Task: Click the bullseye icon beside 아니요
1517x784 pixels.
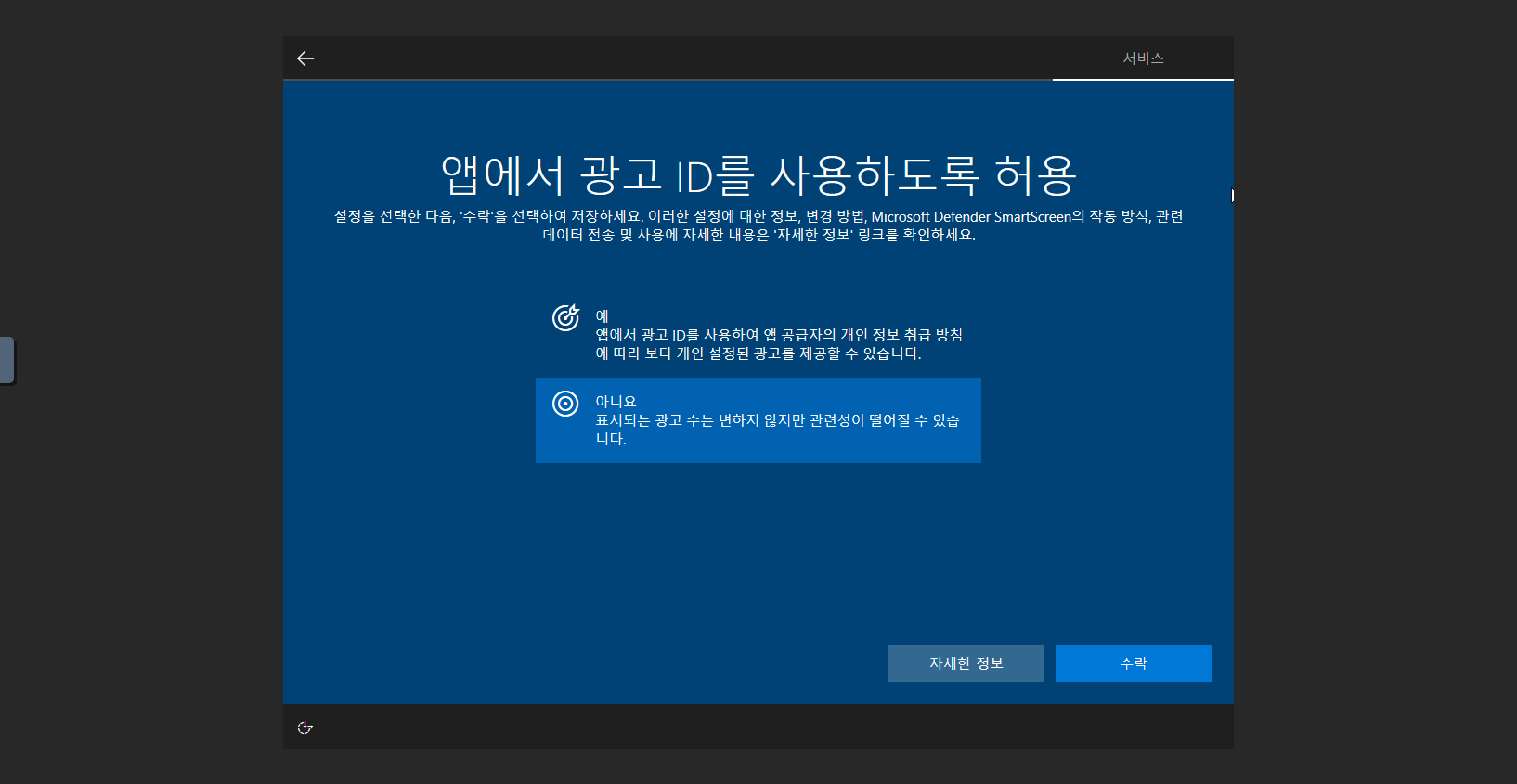Action: click(565, 404)
